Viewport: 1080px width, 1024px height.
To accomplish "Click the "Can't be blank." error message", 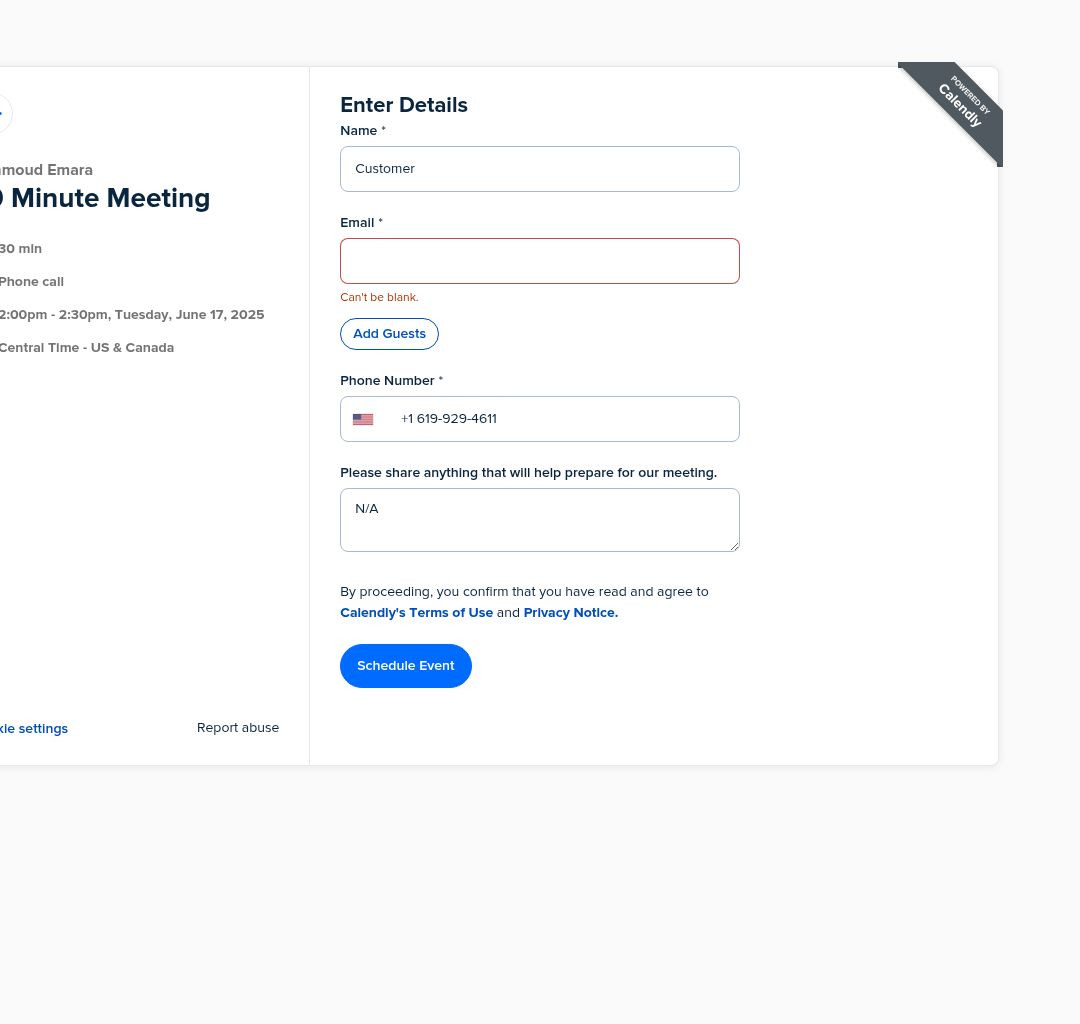I will [x=379, y=297].
